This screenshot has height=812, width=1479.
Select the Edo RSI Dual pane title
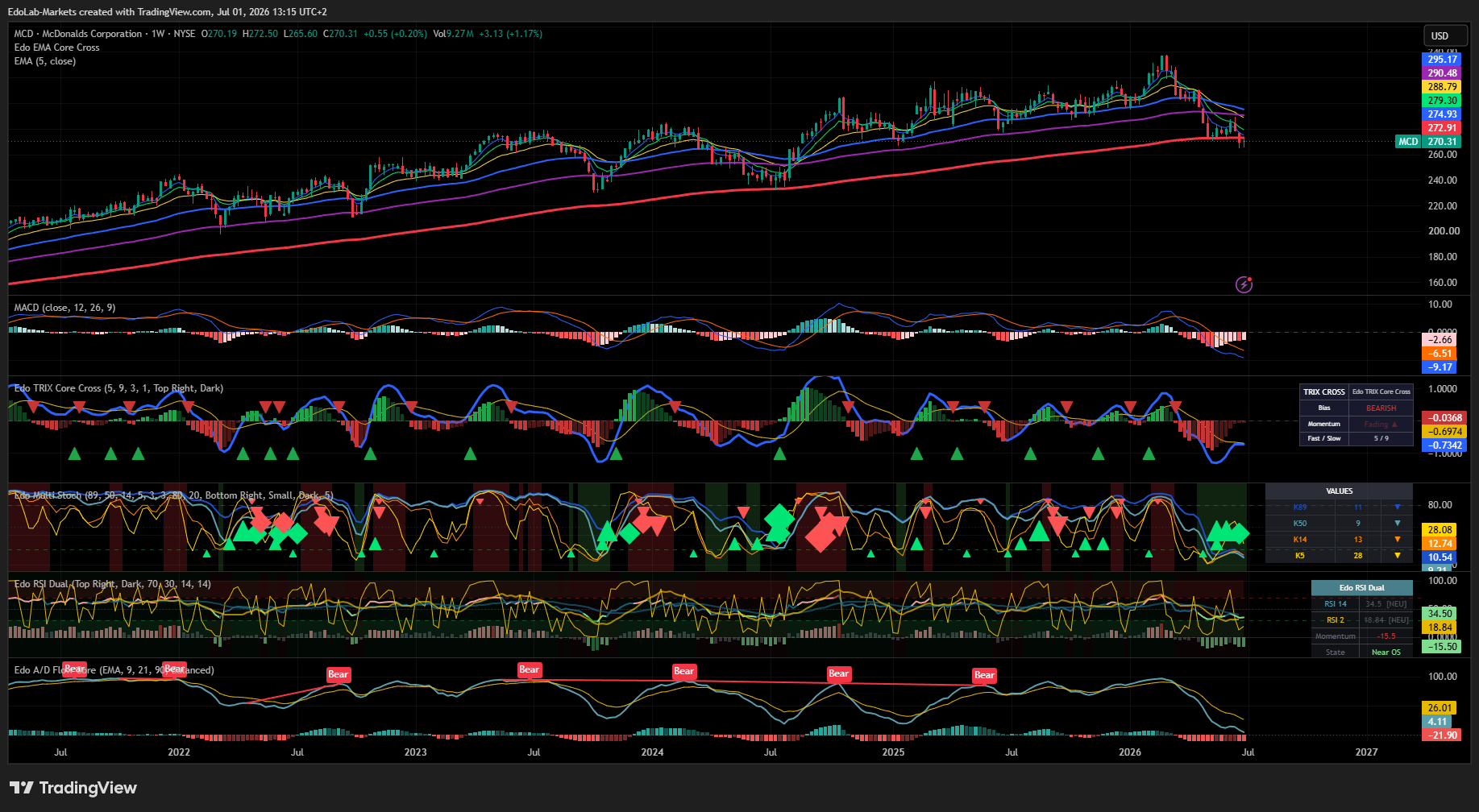112,584
